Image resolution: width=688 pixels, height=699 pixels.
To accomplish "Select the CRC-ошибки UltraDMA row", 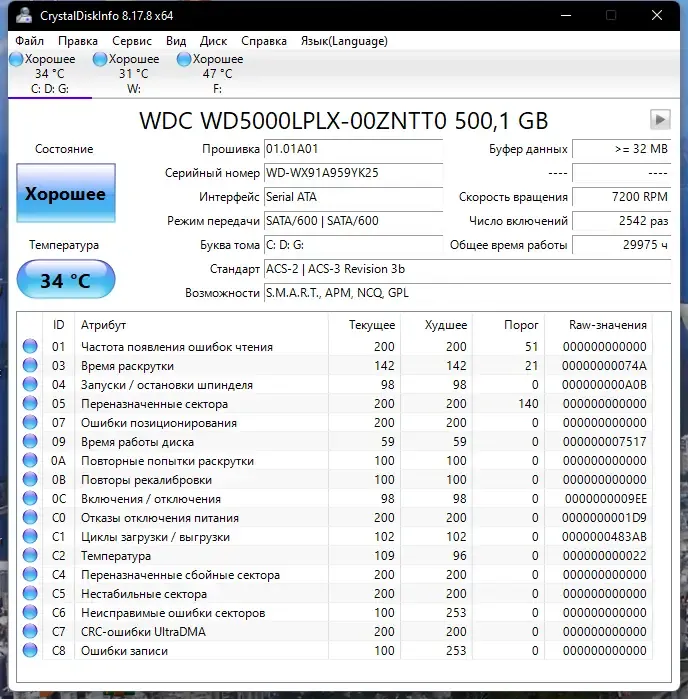I will click(334, 631).
